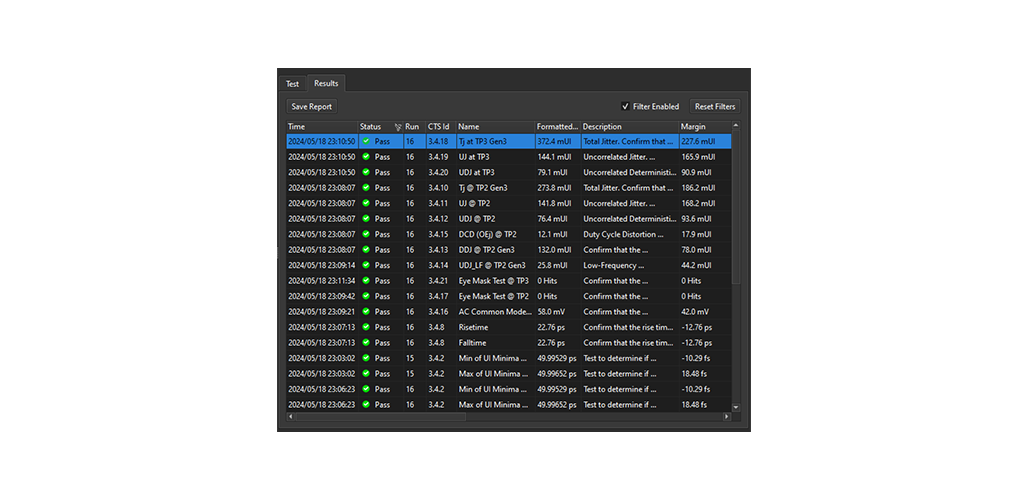This screenshot has height=500, width=1028.
Task: Switch to the Test tab
Action: [x=292, y=84]
